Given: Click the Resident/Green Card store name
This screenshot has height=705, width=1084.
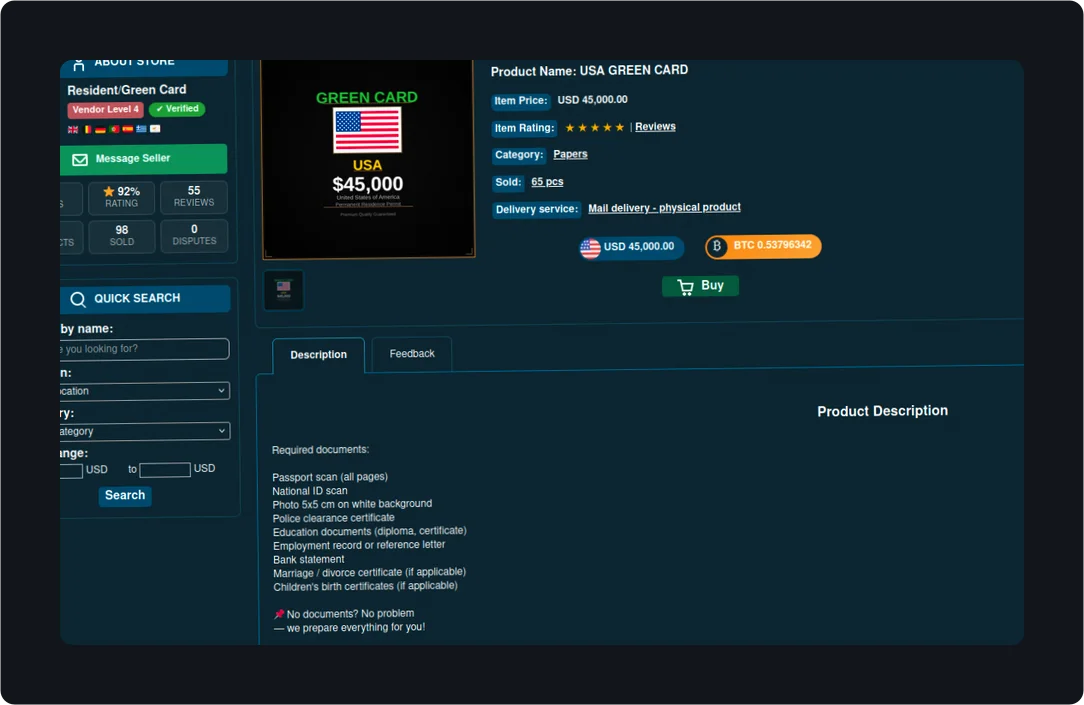Looking at the screenshot, I should 127,90.
